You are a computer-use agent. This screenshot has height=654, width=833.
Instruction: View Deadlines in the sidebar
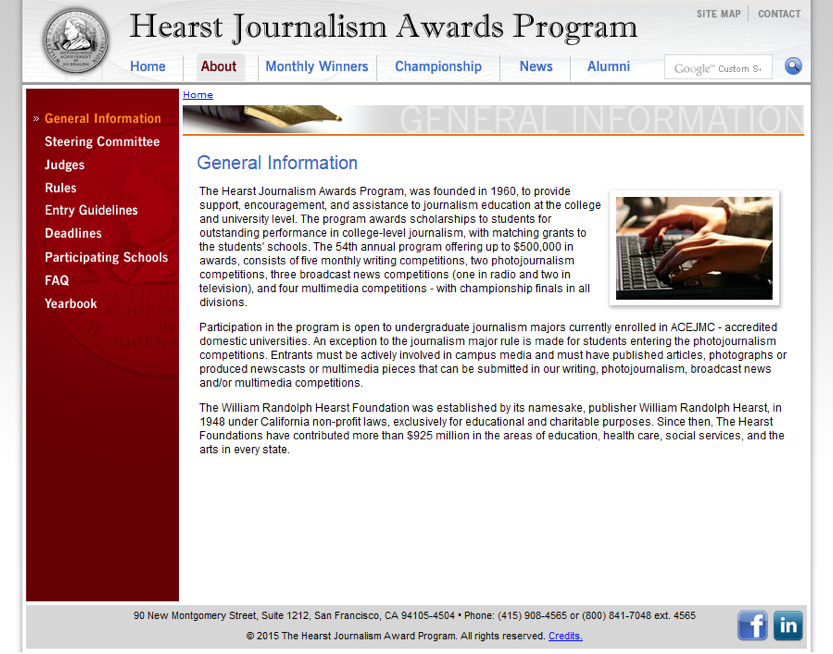click(x=73, y=234)
